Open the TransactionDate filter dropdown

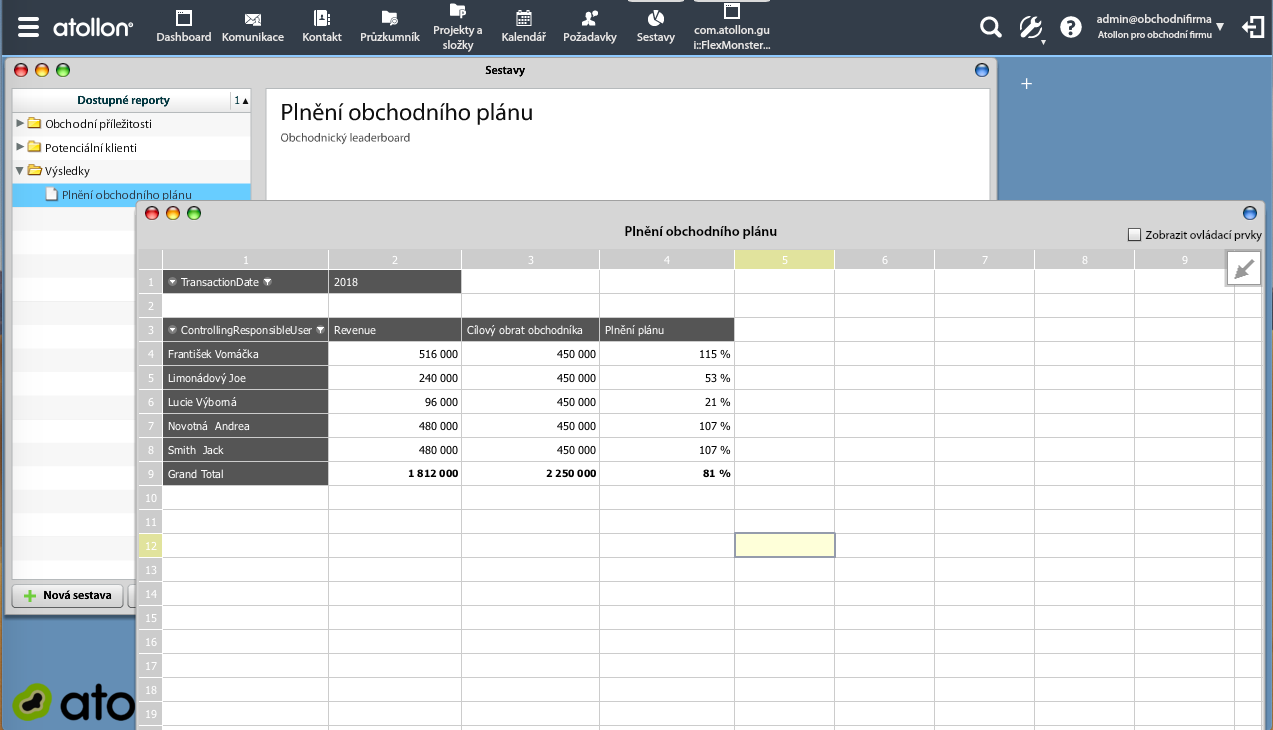(x=268, y=282)
